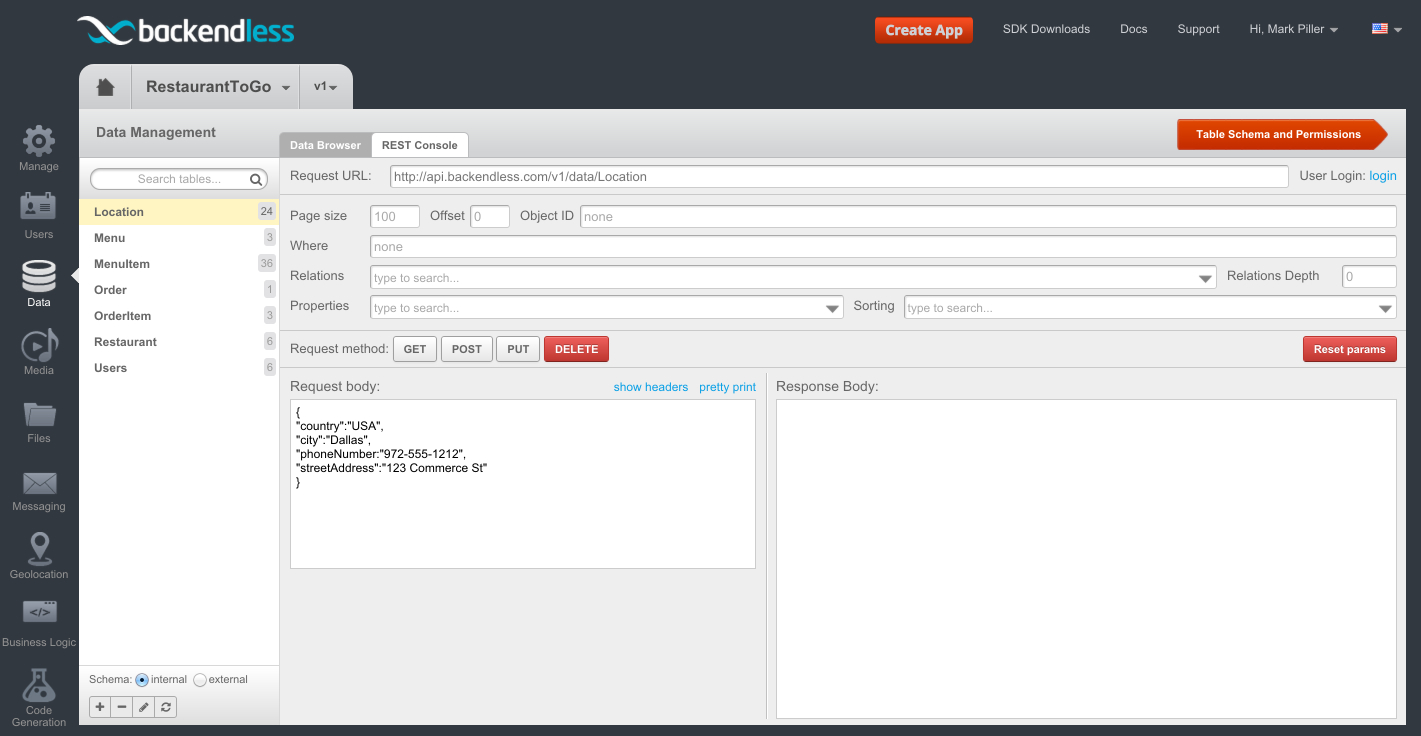
Task: Open the v1 version dropdown
Action: [x=326, y=87]
